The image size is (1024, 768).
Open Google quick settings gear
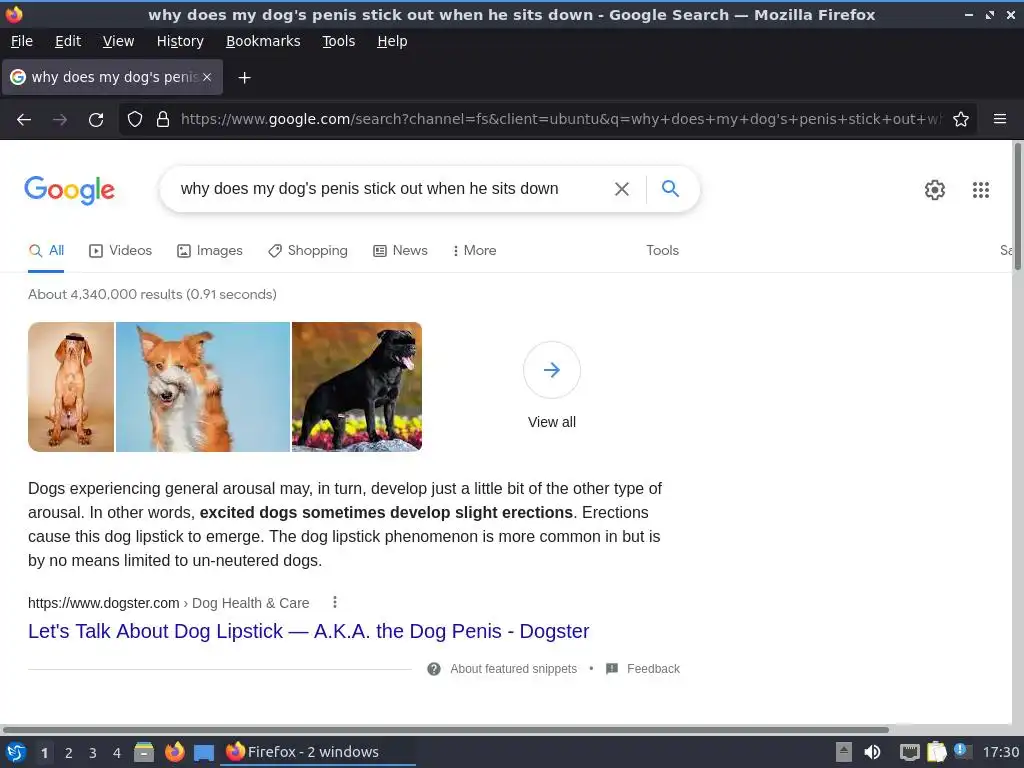[935, 189]
